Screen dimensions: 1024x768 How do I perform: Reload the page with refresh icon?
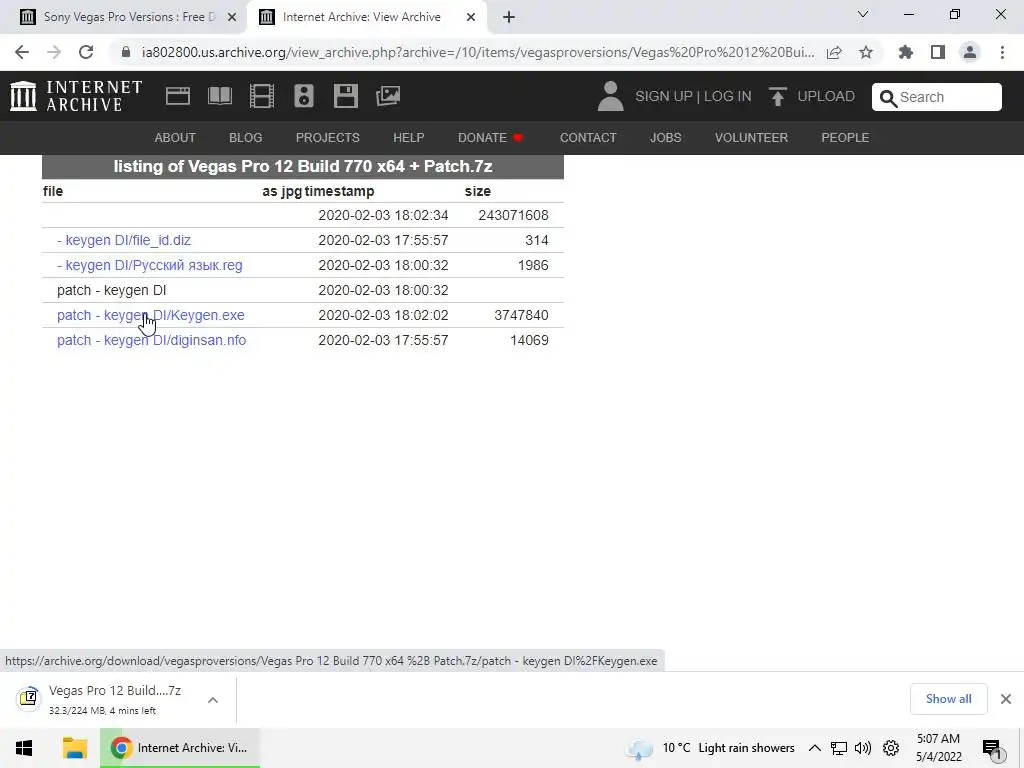coord(86,52)
